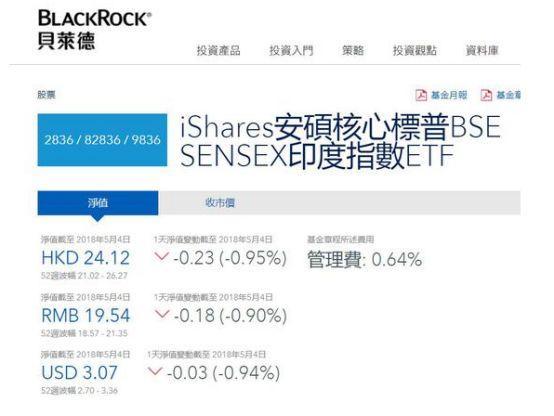Click the USD 3.07 net value

(x=79, y=373)
